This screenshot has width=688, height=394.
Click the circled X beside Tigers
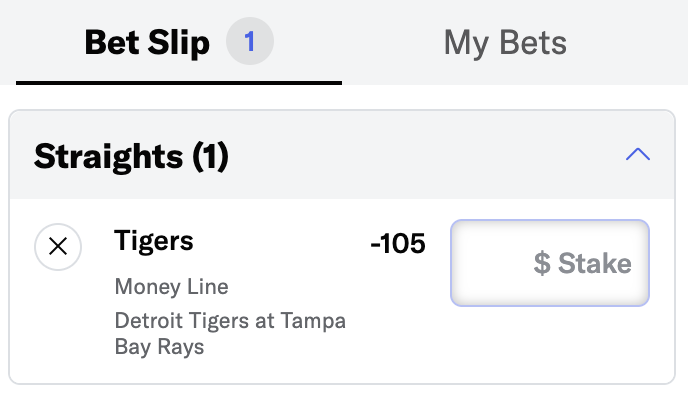point(58,247)
